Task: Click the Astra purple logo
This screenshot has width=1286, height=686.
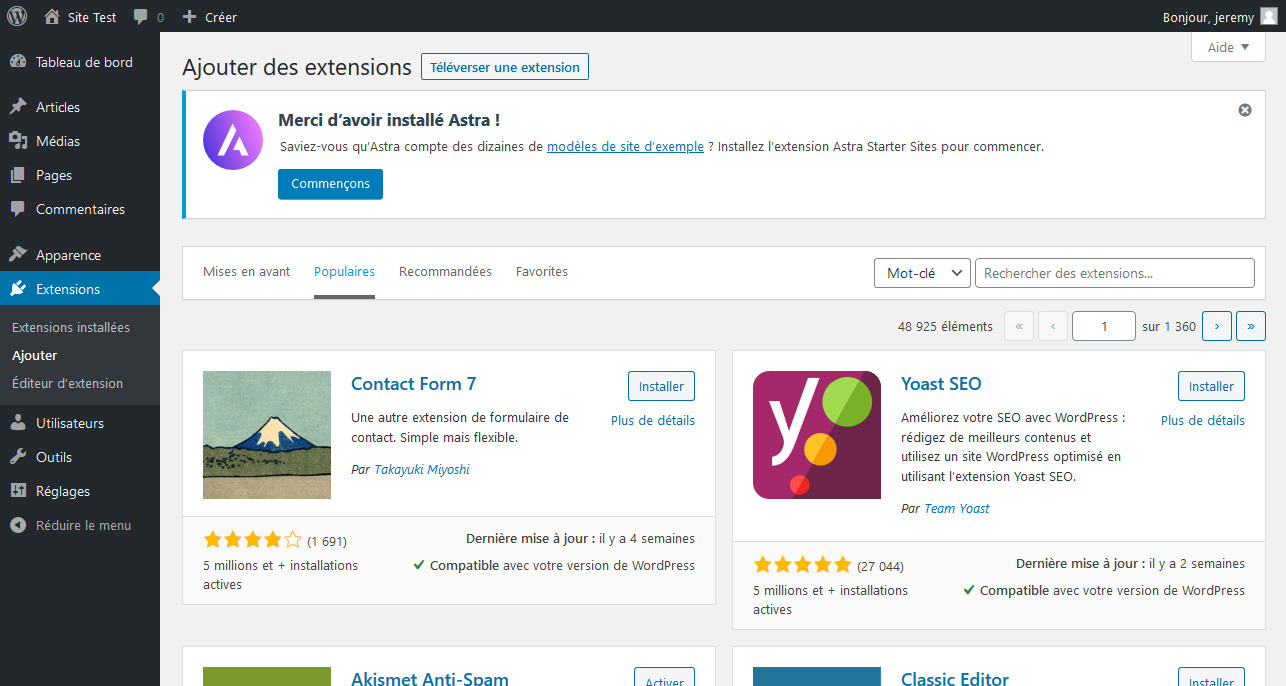Action: click(233, 140)
